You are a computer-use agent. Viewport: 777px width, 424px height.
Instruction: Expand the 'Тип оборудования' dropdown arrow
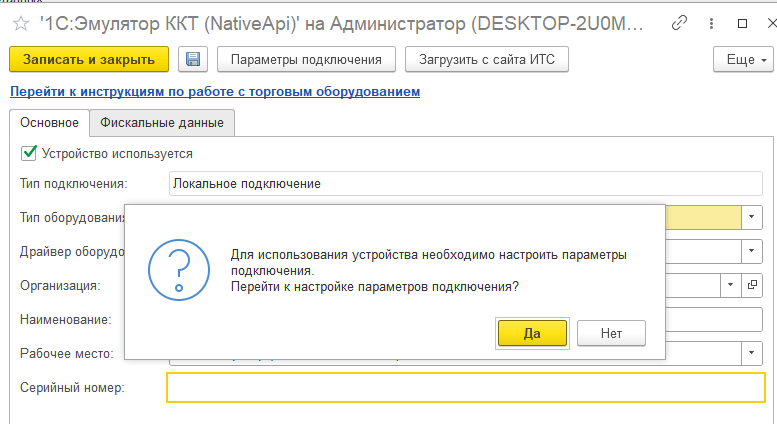[751, 217]
